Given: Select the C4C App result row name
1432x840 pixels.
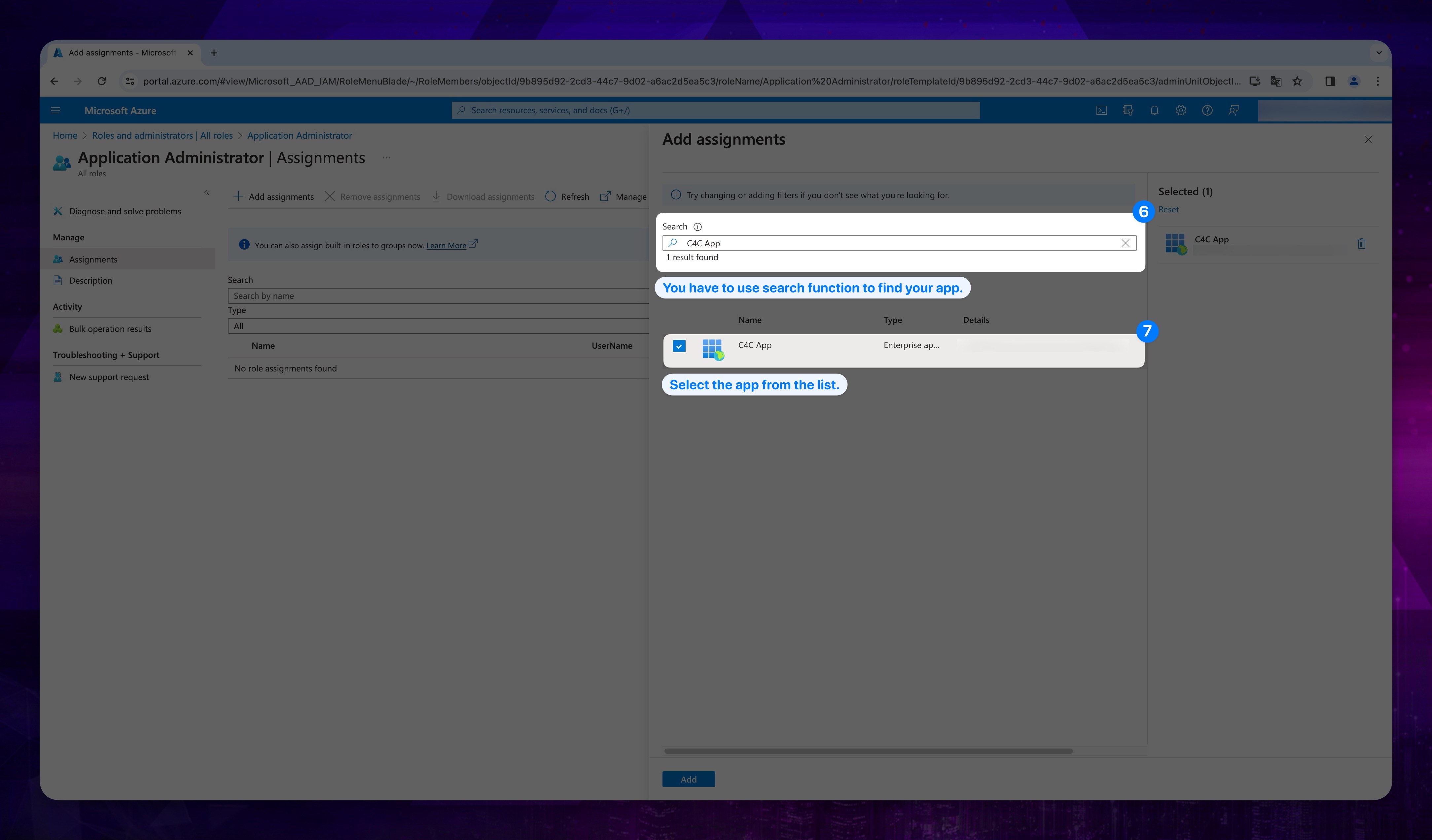Looking at the screenshot, I should tap(755, 345).
